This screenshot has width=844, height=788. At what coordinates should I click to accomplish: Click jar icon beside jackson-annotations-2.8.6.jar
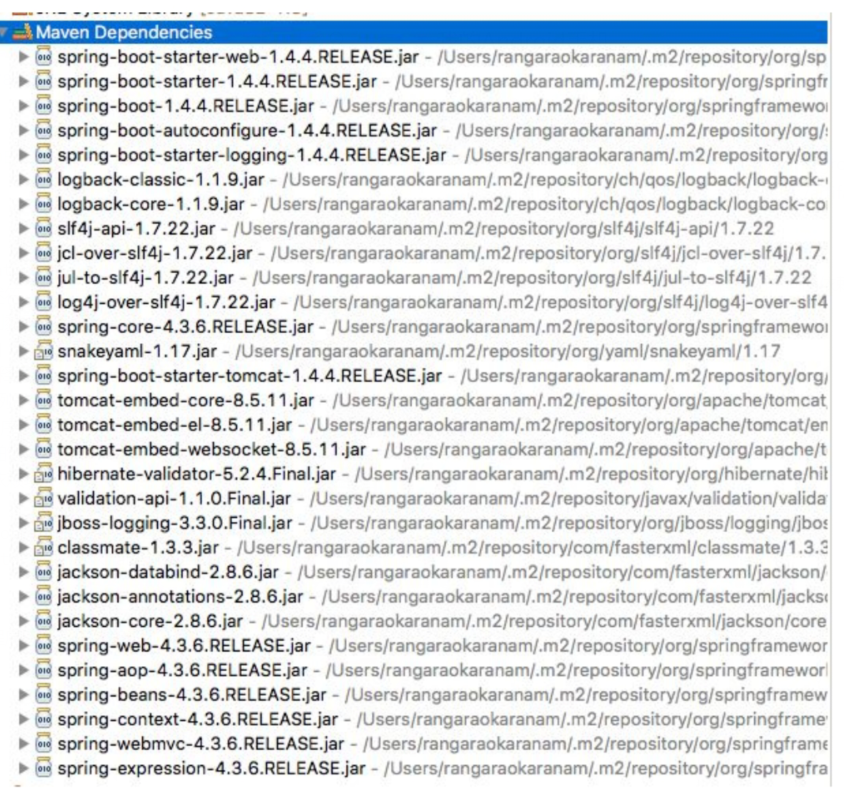[43, 596]
